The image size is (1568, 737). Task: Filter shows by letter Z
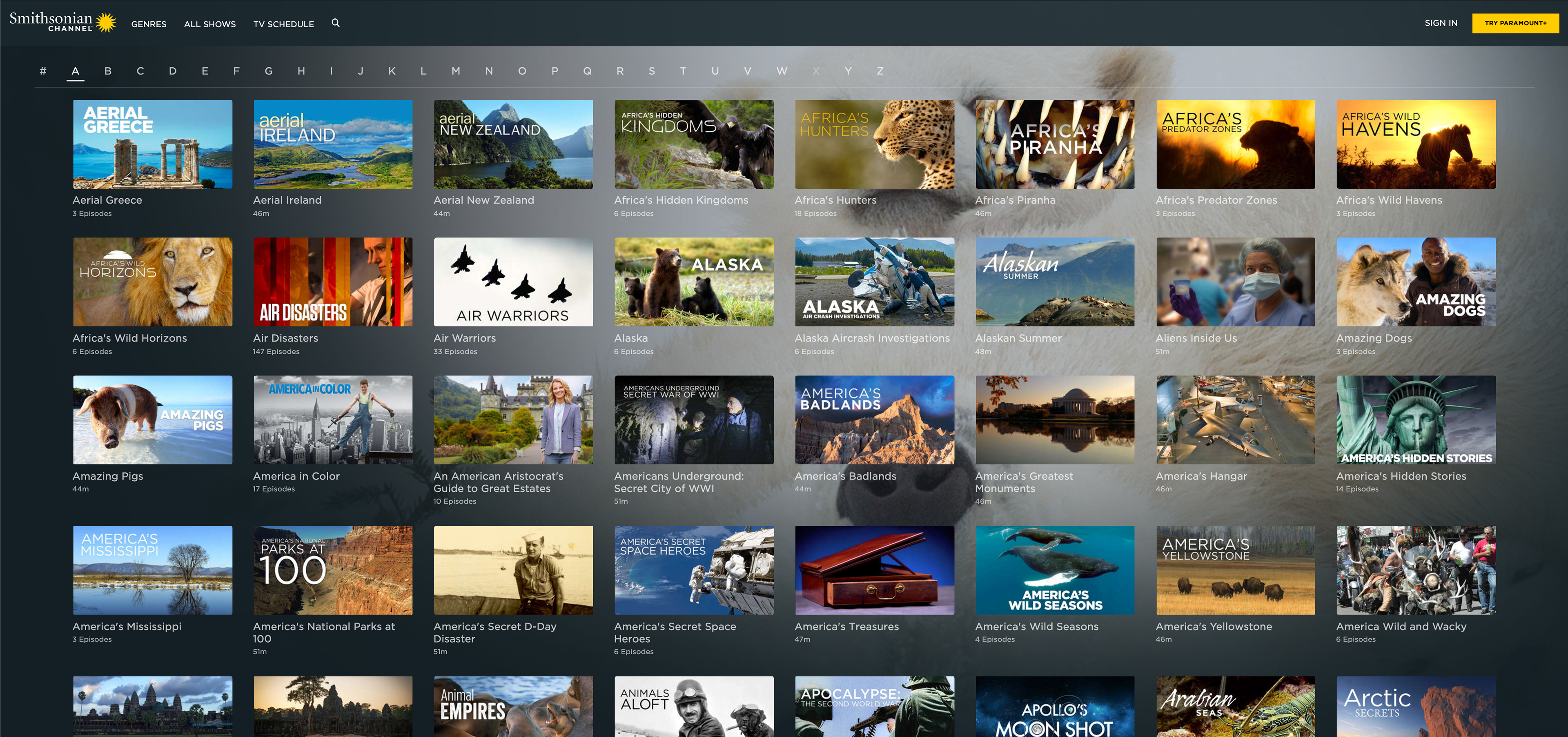[880, 71]
